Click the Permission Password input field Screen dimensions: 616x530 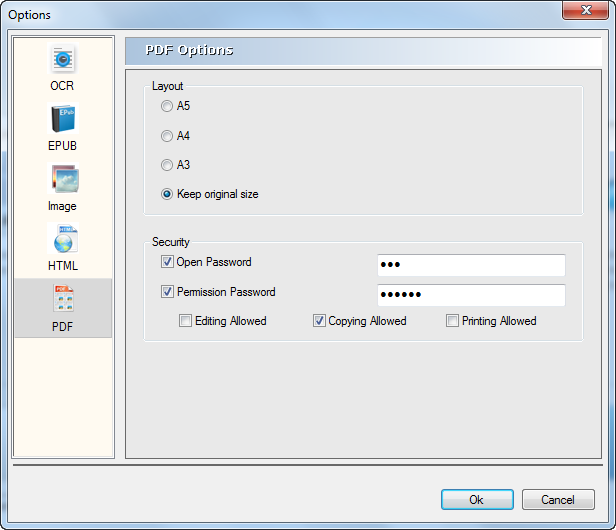(471, 295)
